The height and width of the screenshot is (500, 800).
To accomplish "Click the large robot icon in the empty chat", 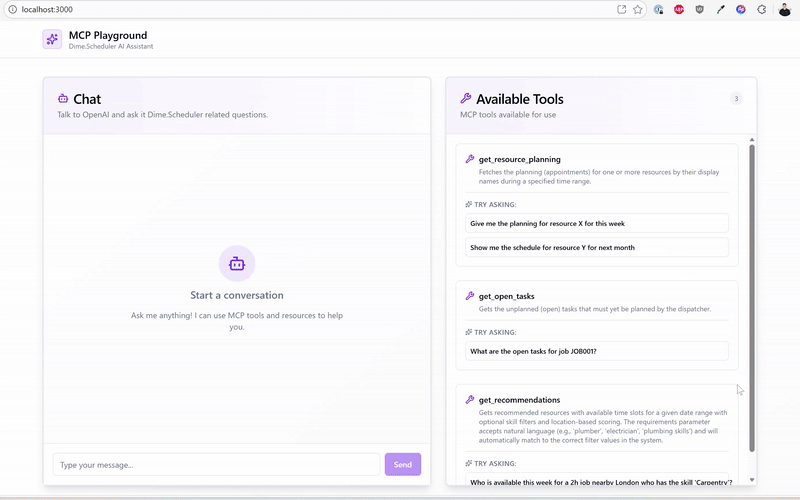I will click(x=237, y=264).
